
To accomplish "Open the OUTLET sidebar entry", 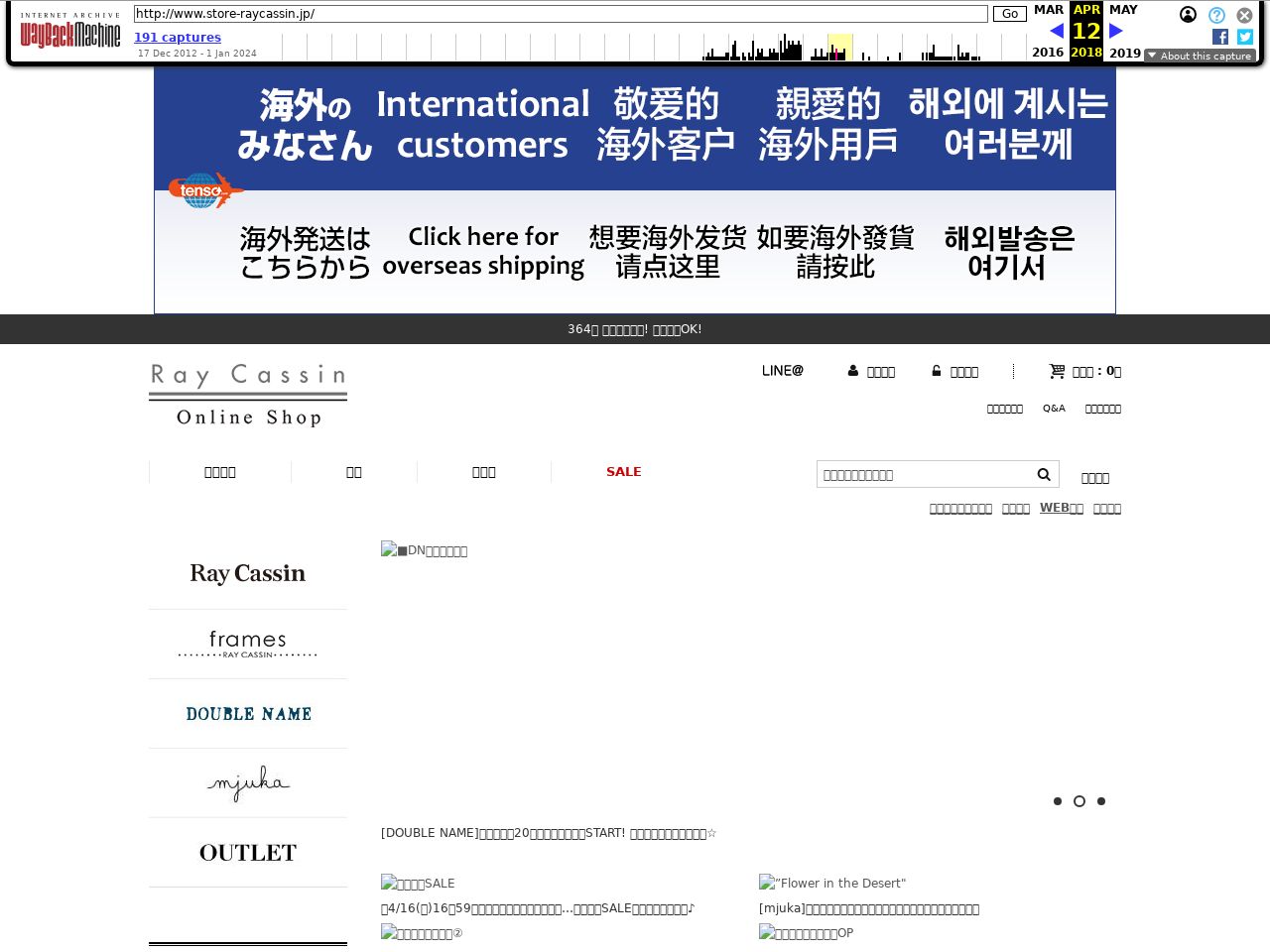I will click(x=248, y=853).
